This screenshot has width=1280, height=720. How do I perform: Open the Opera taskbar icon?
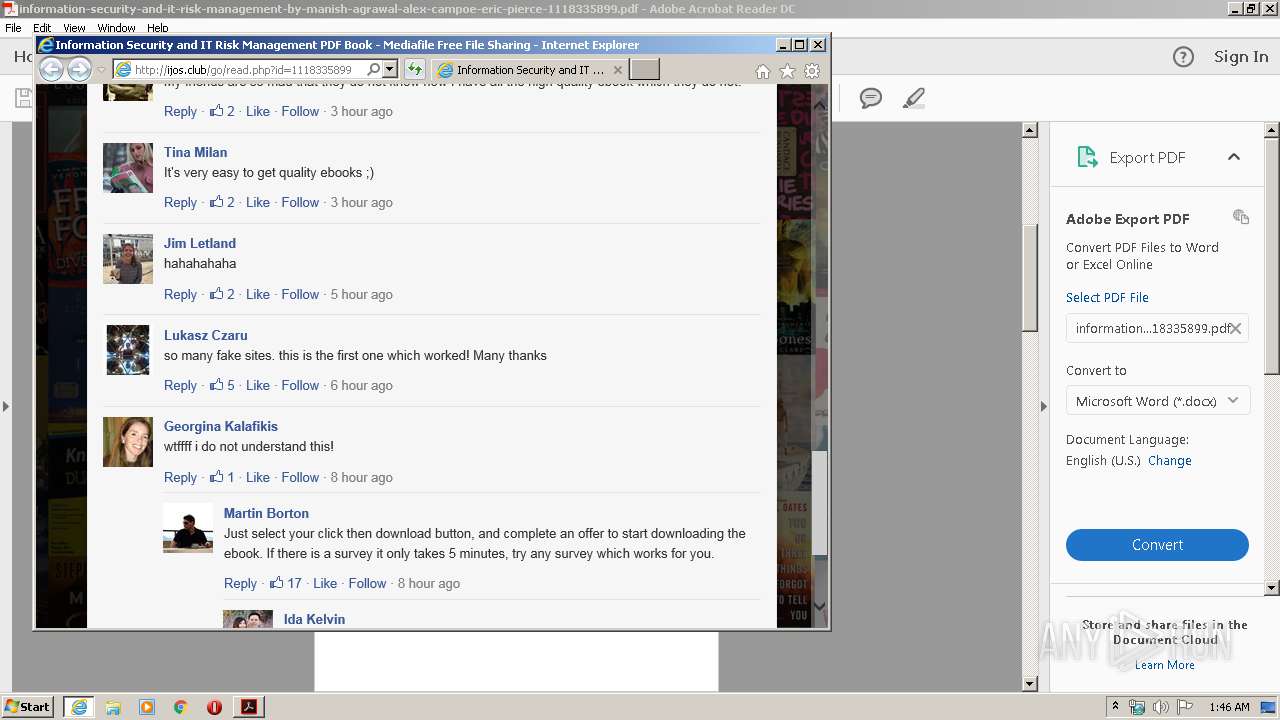pyautogui.click(x=214, y=707)
